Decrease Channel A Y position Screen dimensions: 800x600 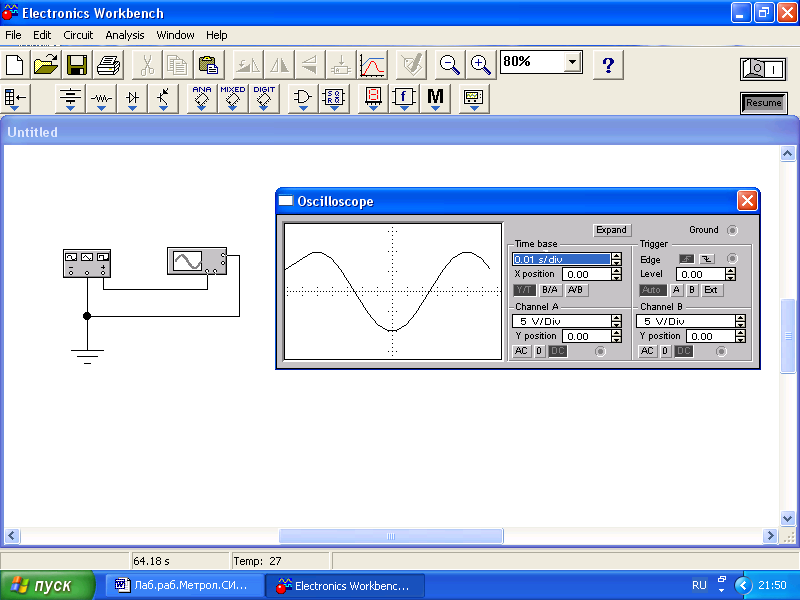pos(617,339)
